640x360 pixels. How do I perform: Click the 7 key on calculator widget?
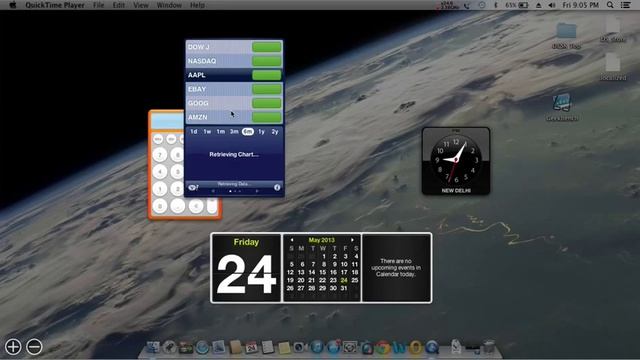point(160,154)
